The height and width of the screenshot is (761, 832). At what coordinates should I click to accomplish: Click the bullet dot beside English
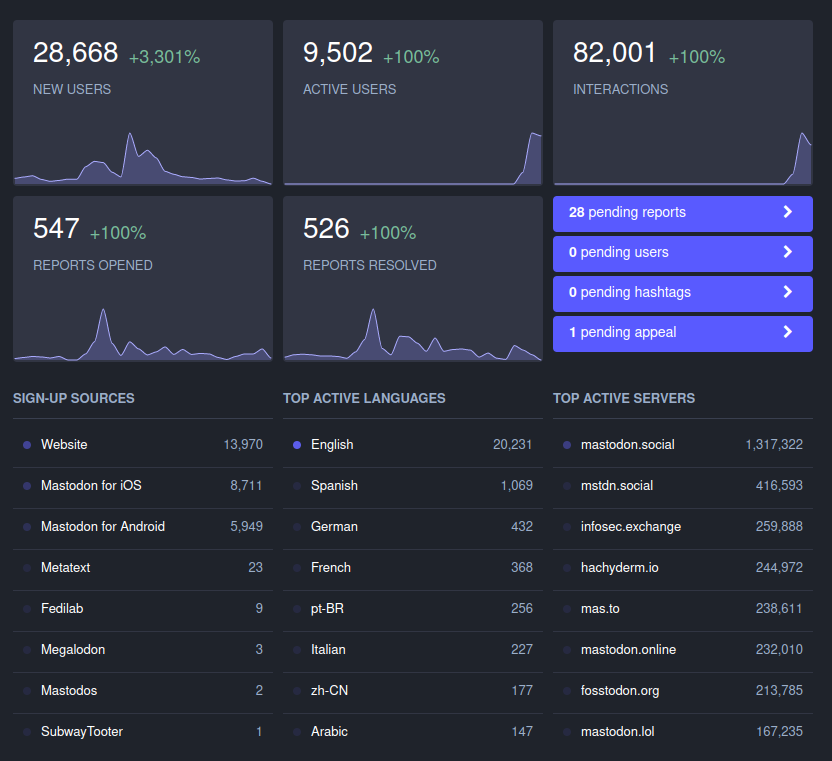click(297, 445)
